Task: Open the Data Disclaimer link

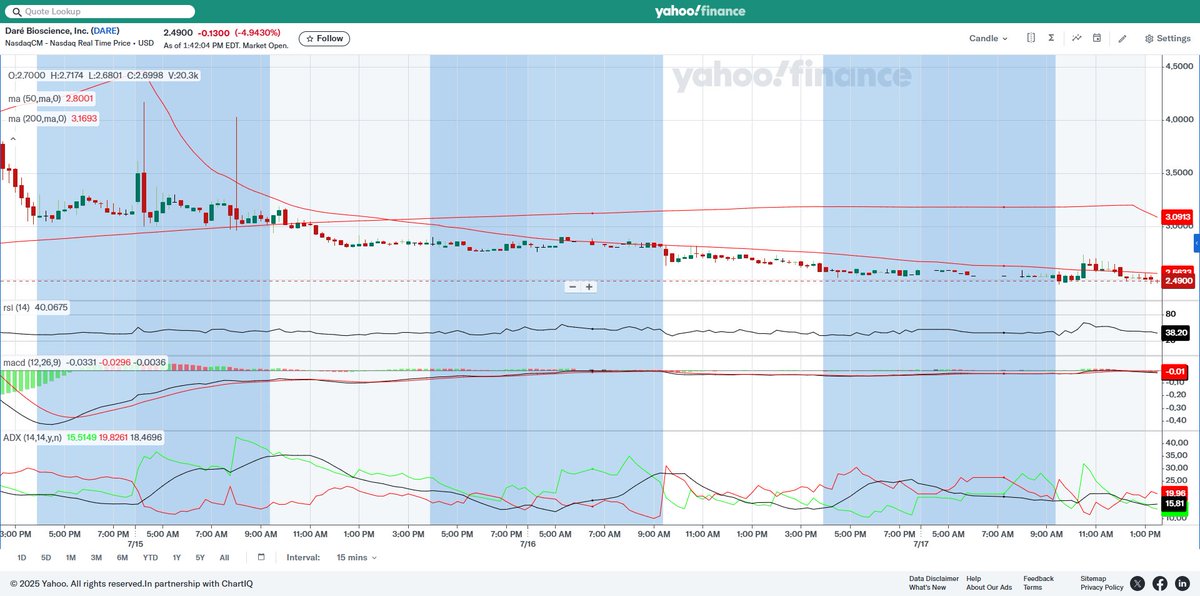Action: (934, 578)
